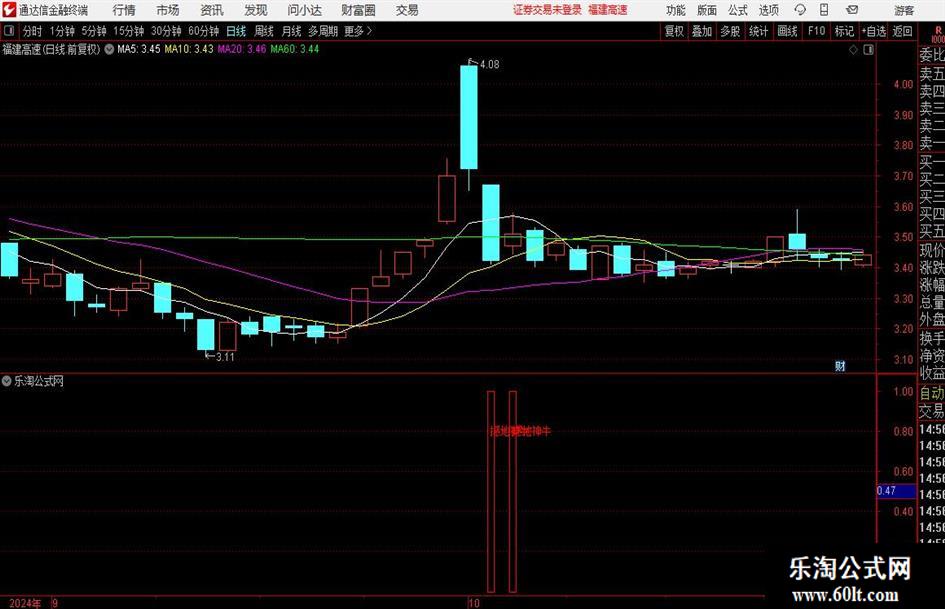Open the 资讯 menu
The width and height of the screenshot is (945, 609).
click(212, 10)
